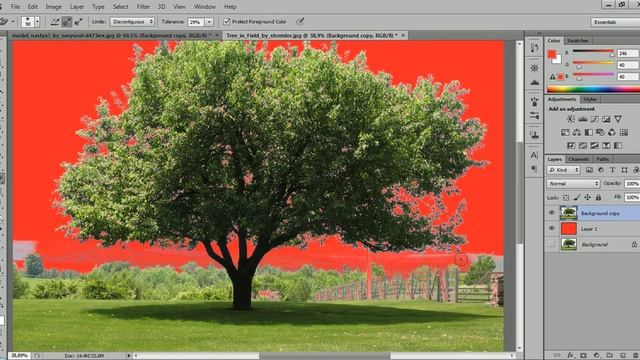Open the tool preset picker arrow

(x=13, y=22)
